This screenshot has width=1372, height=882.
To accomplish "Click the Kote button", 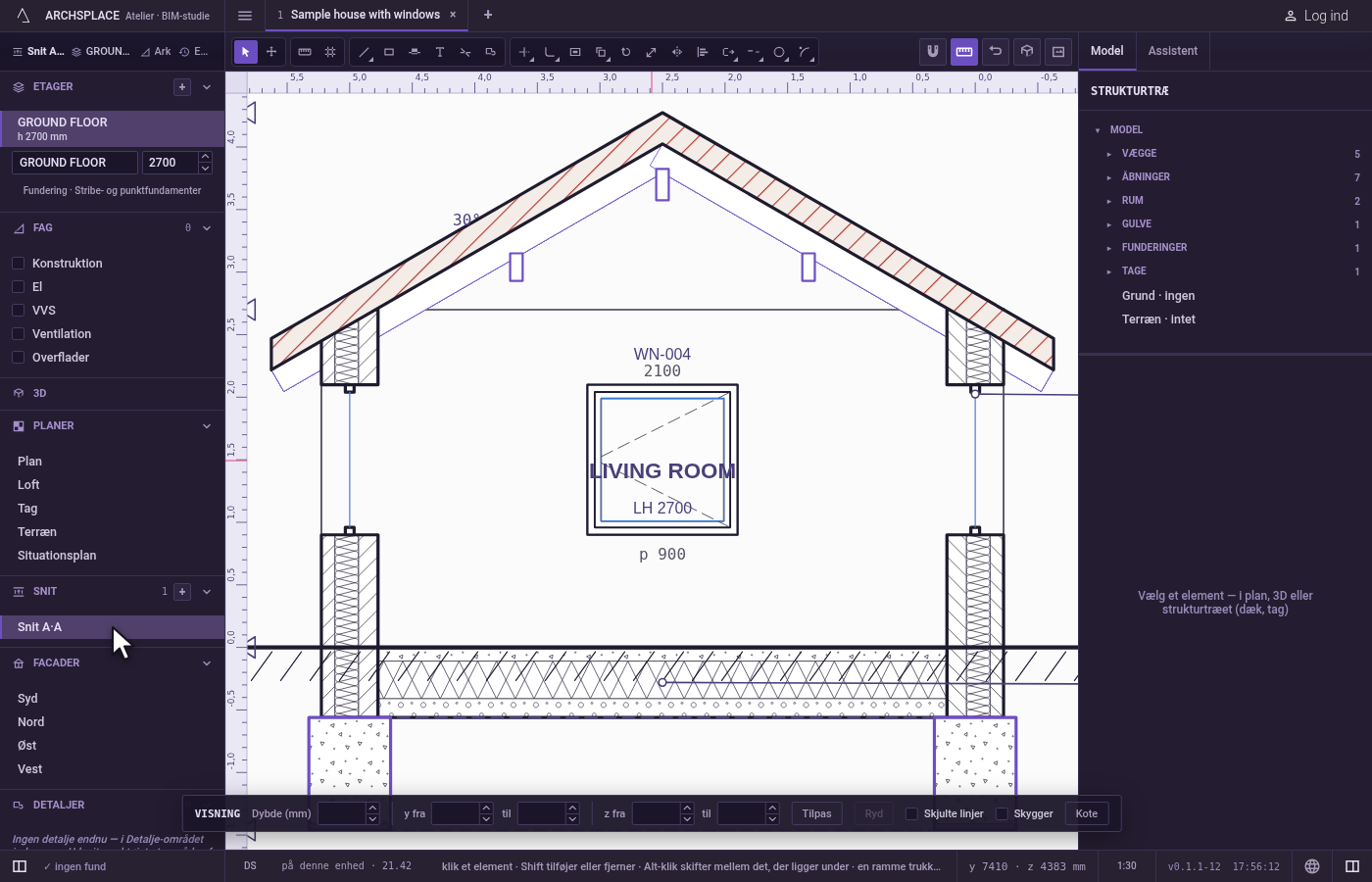I will point(1087,813).
